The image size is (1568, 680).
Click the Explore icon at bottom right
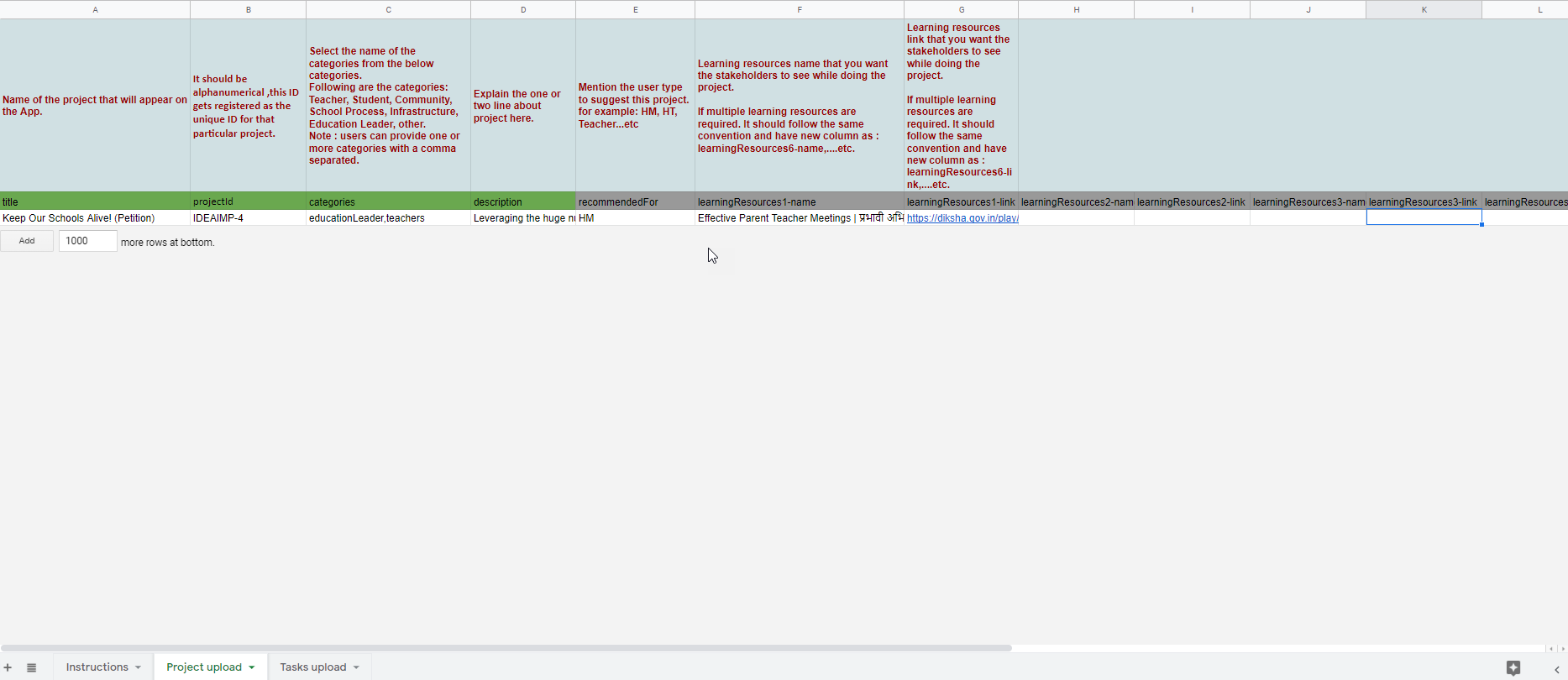1513,667
